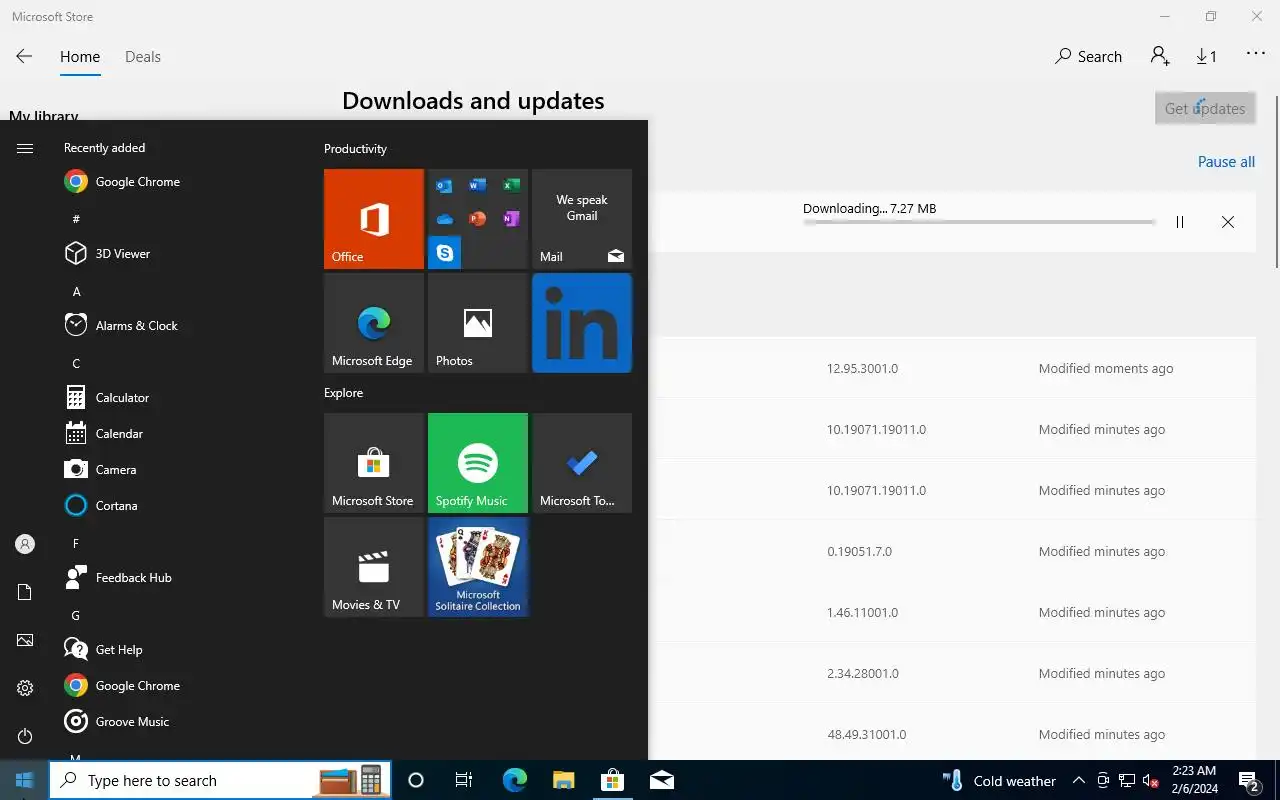The width and height of the screenshot is (1280, 800).
Task: Open the Office apps folder tile
Action: pos(478,219)
